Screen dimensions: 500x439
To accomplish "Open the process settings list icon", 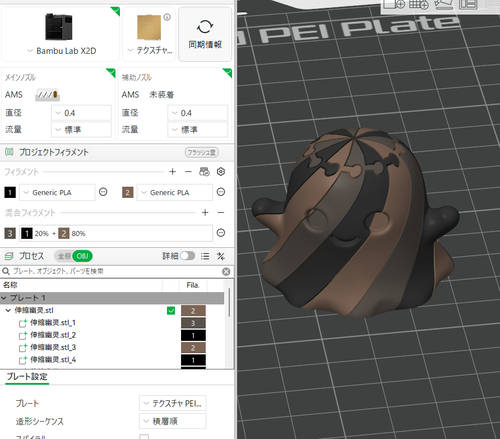I will click(205, 256).
